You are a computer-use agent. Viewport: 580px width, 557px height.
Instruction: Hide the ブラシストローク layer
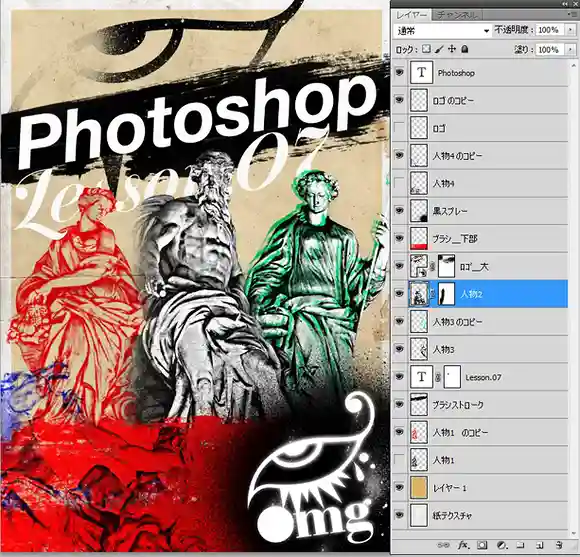(x=399, y=404)
